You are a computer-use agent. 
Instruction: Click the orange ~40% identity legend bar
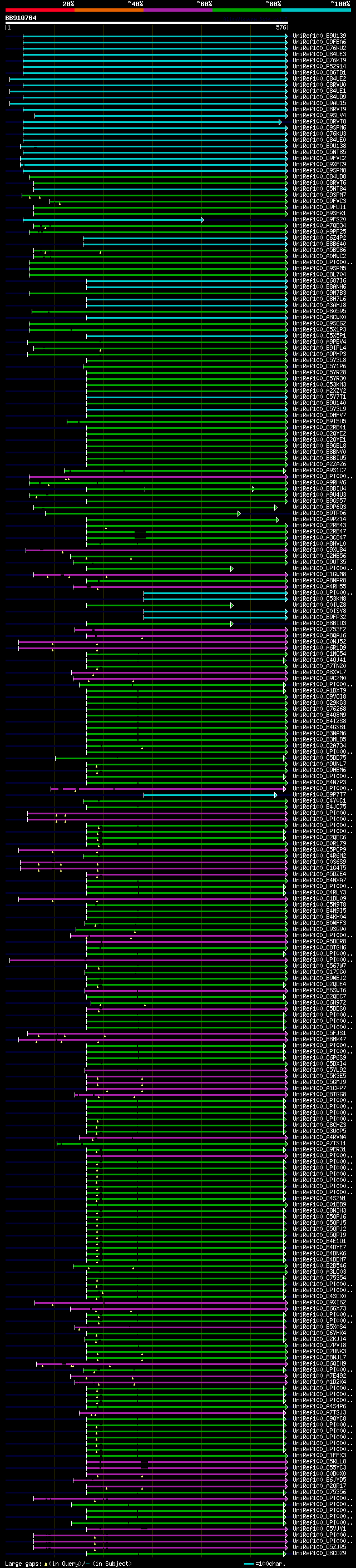pyautogui.click(x=109, y=10)
